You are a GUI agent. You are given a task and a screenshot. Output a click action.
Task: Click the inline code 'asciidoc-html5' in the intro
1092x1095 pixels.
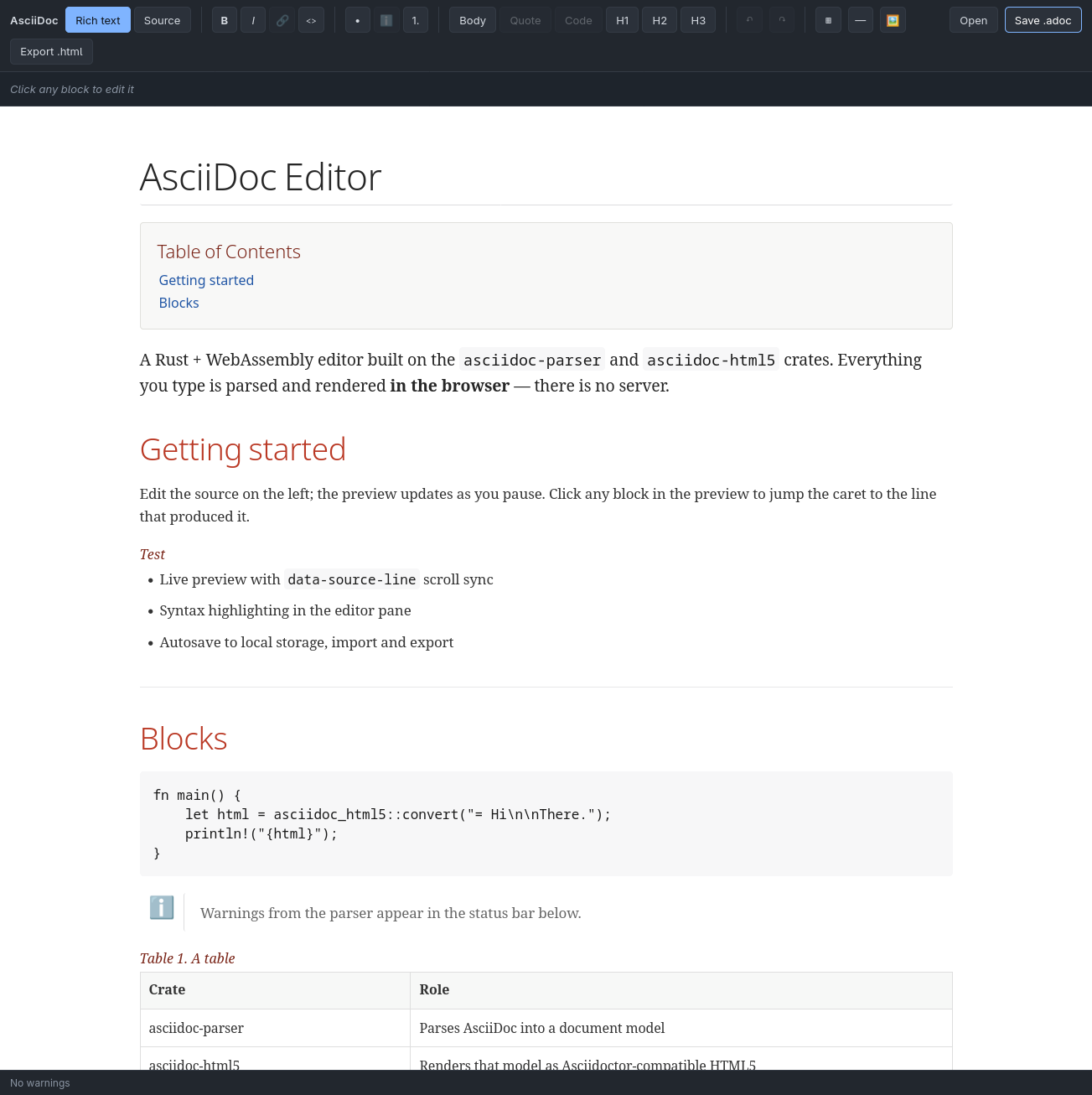(x=711, y=360)
